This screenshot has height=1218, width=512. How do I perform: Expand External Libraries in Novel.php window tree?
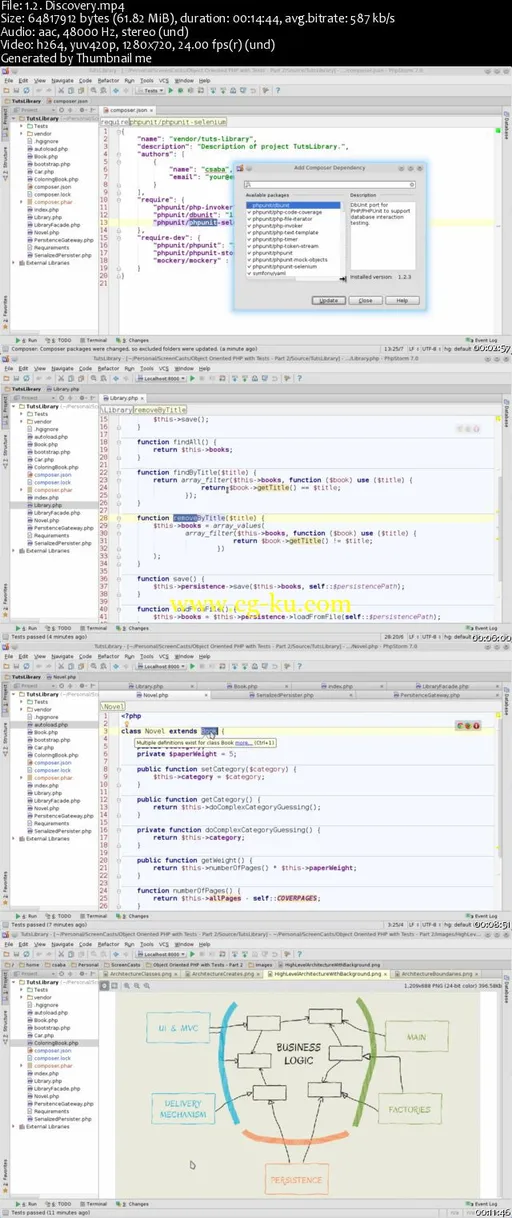point(14,838)
